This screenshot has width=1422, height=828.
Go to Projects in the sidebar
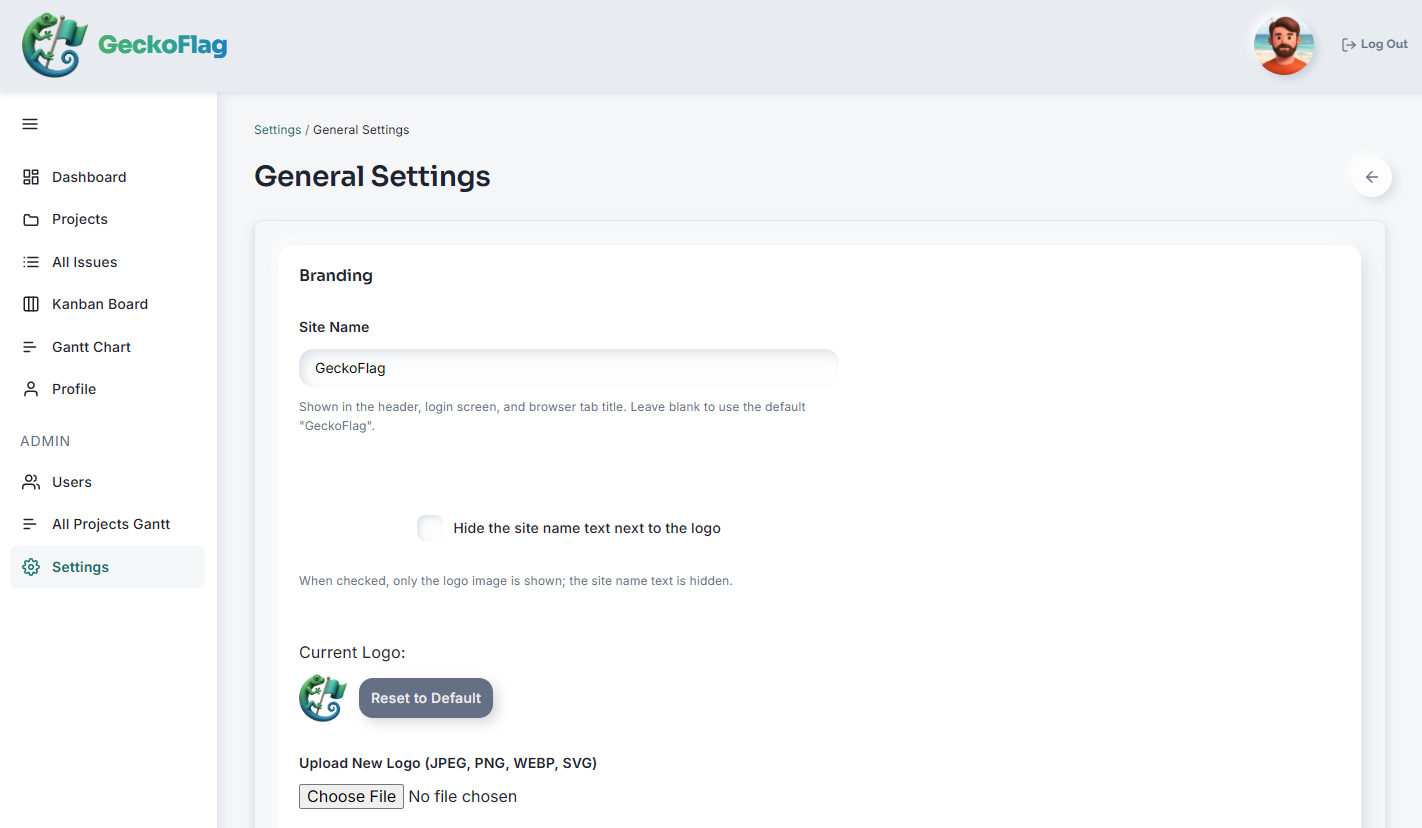80,219
